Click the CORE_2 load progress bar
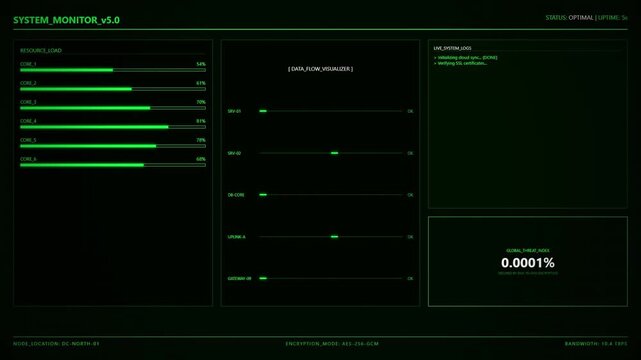Viewport: 641px width, 360px height. point(113,89)
